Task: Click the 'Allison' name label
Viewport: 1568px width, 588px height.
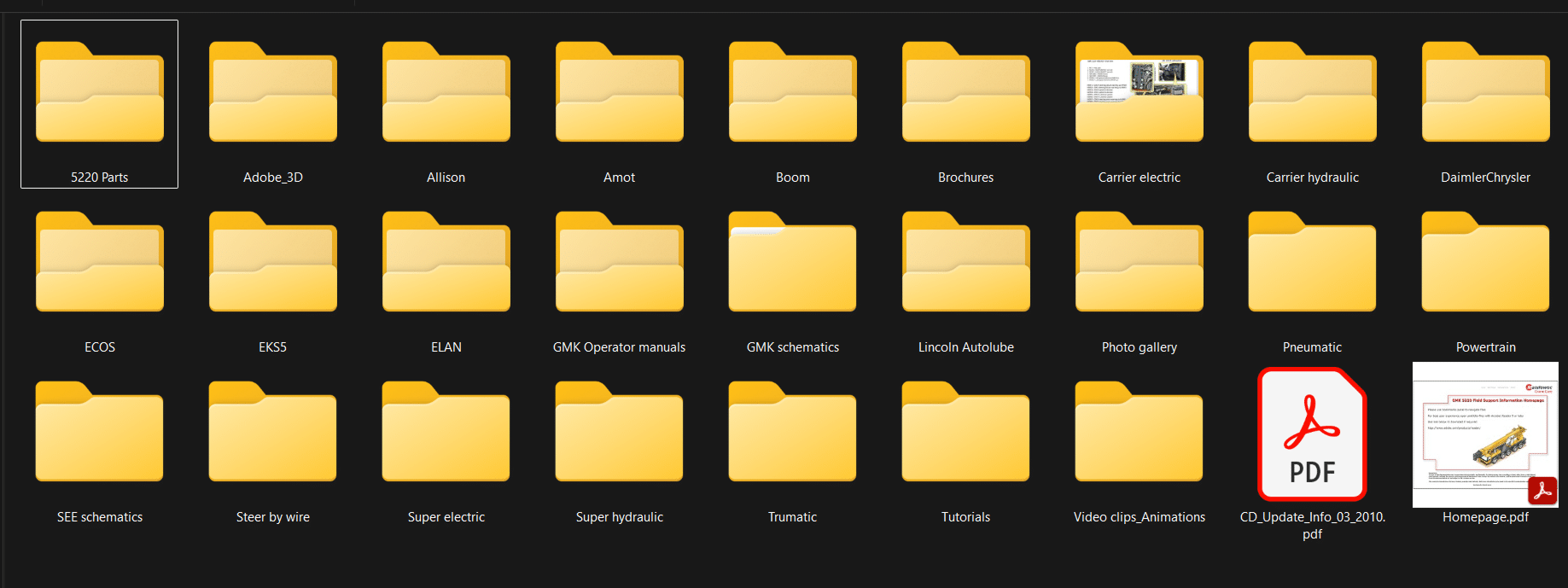Action: 446,178
